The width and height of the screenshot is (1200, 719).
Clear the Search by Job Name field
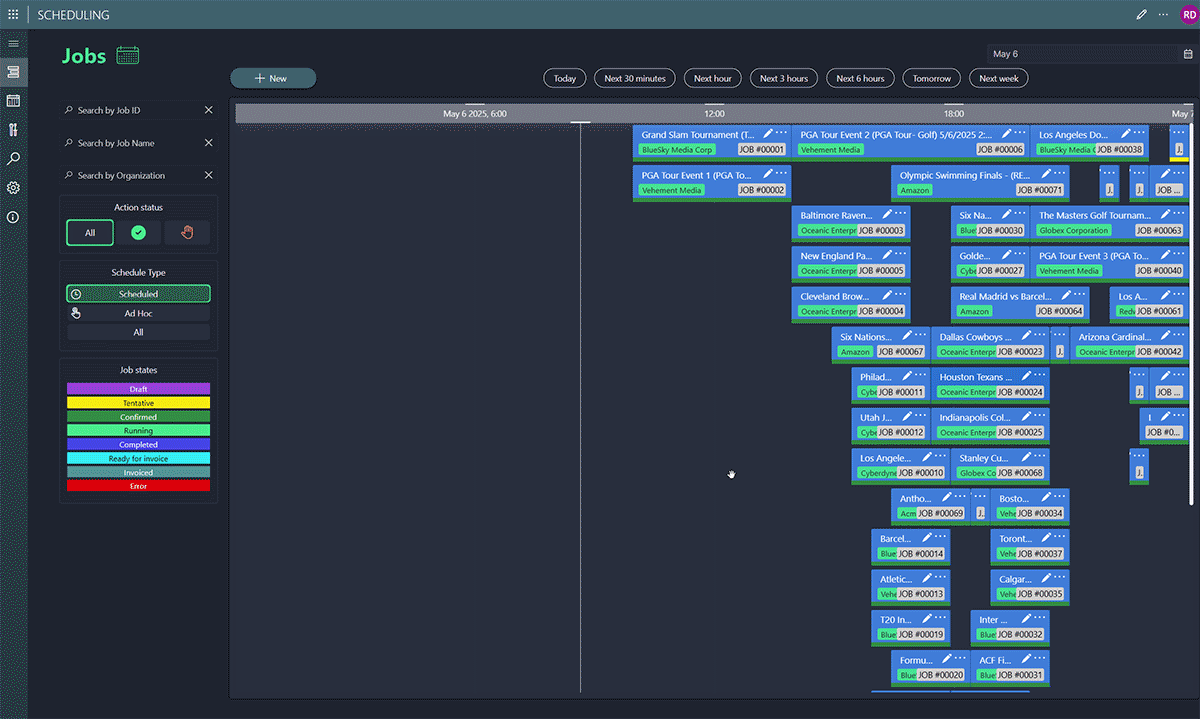209,143
